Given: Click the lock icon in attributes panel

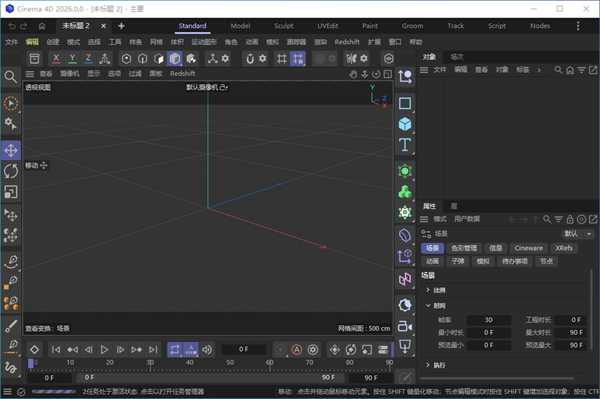Looking at the screenshot, I should pos(570,219).
